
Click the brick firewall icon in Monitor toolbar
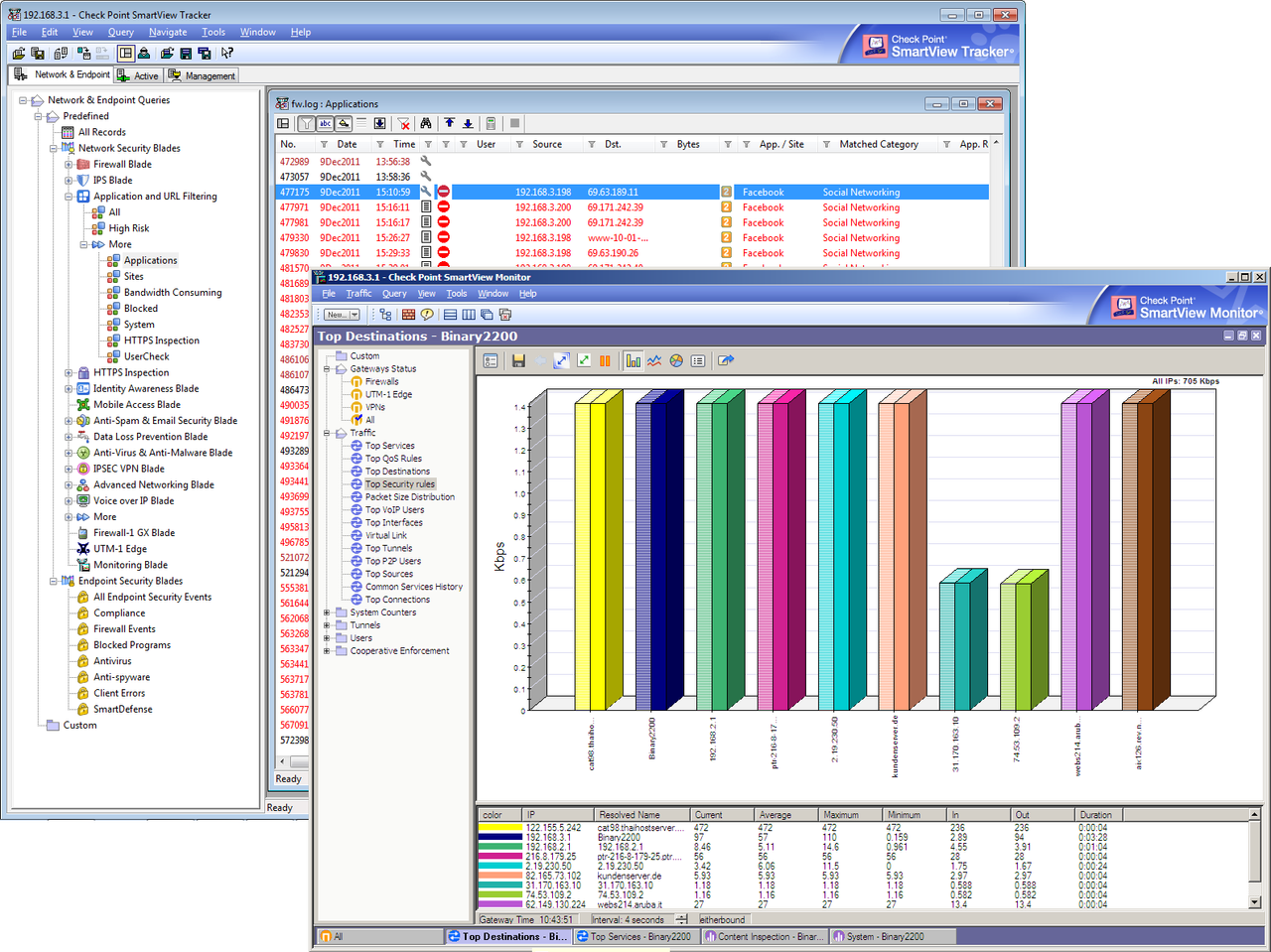(x=408, y=315)
